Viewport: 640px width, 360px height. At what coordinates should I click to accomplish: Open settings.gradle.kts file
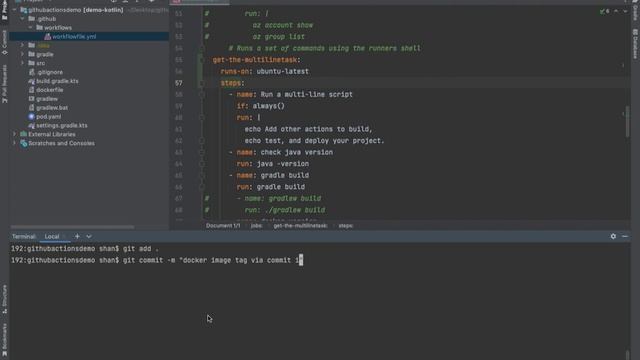(x=62, y=126)
